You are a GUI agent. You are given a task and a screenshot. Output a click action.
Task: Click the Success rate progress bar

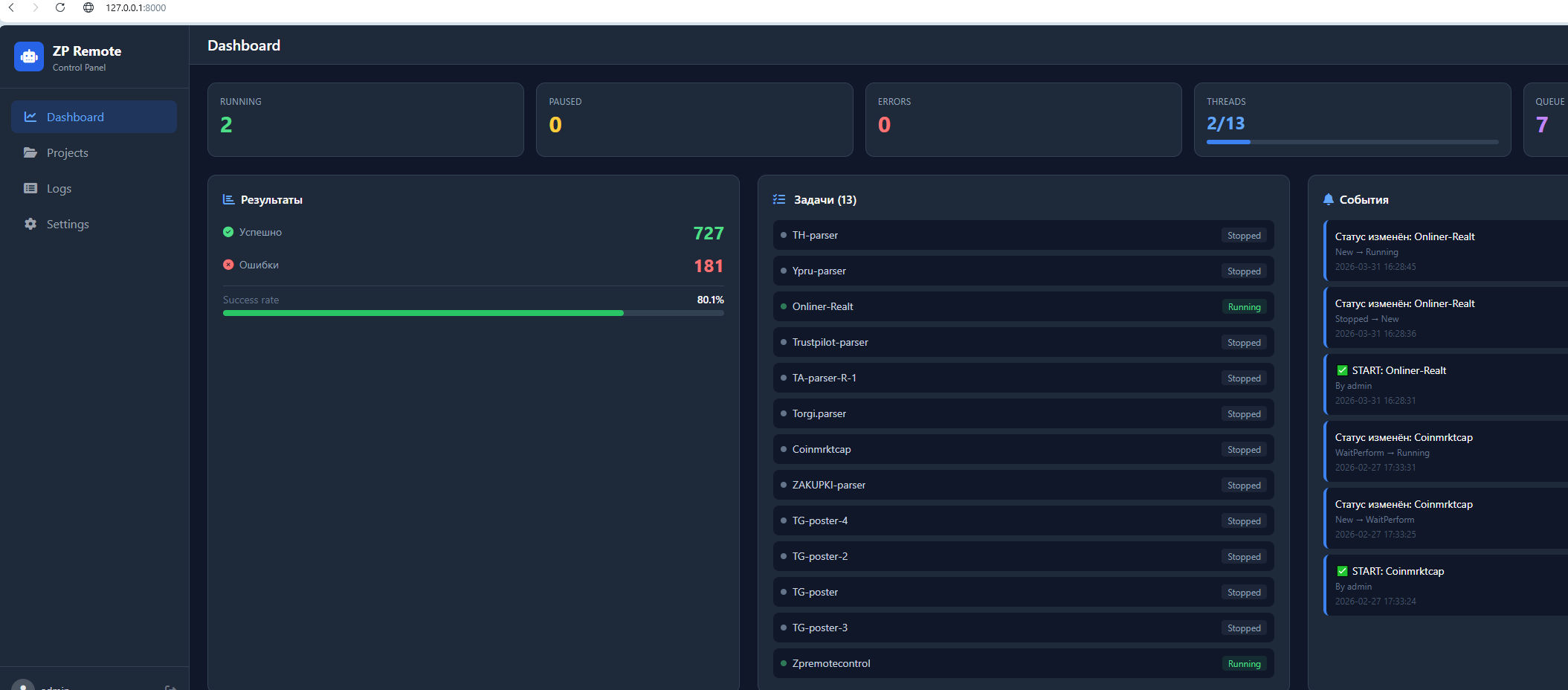(473, 313)
